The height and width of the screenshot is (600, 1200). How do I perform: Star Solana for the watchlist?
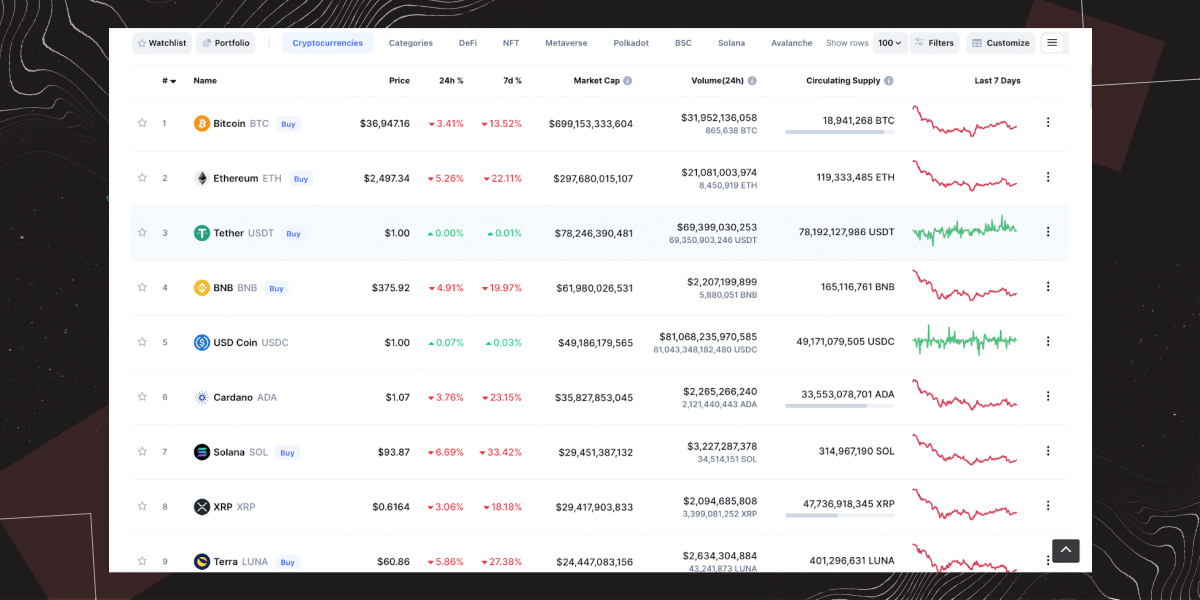pyautogui.click(x=142, y=452)
